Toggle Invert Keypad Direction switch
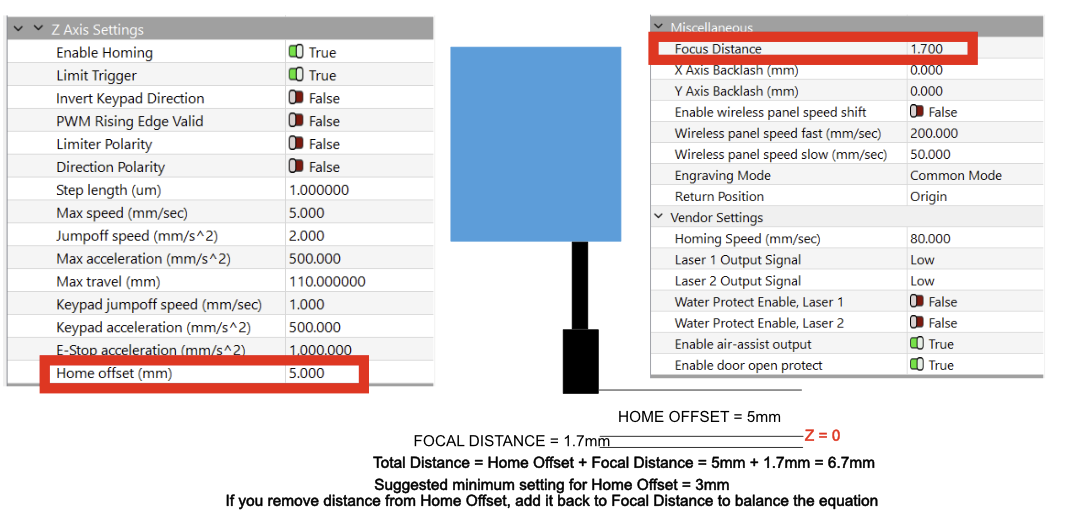Image resolution: width=1065 pixels, height=518 pixels. (295, 98)
